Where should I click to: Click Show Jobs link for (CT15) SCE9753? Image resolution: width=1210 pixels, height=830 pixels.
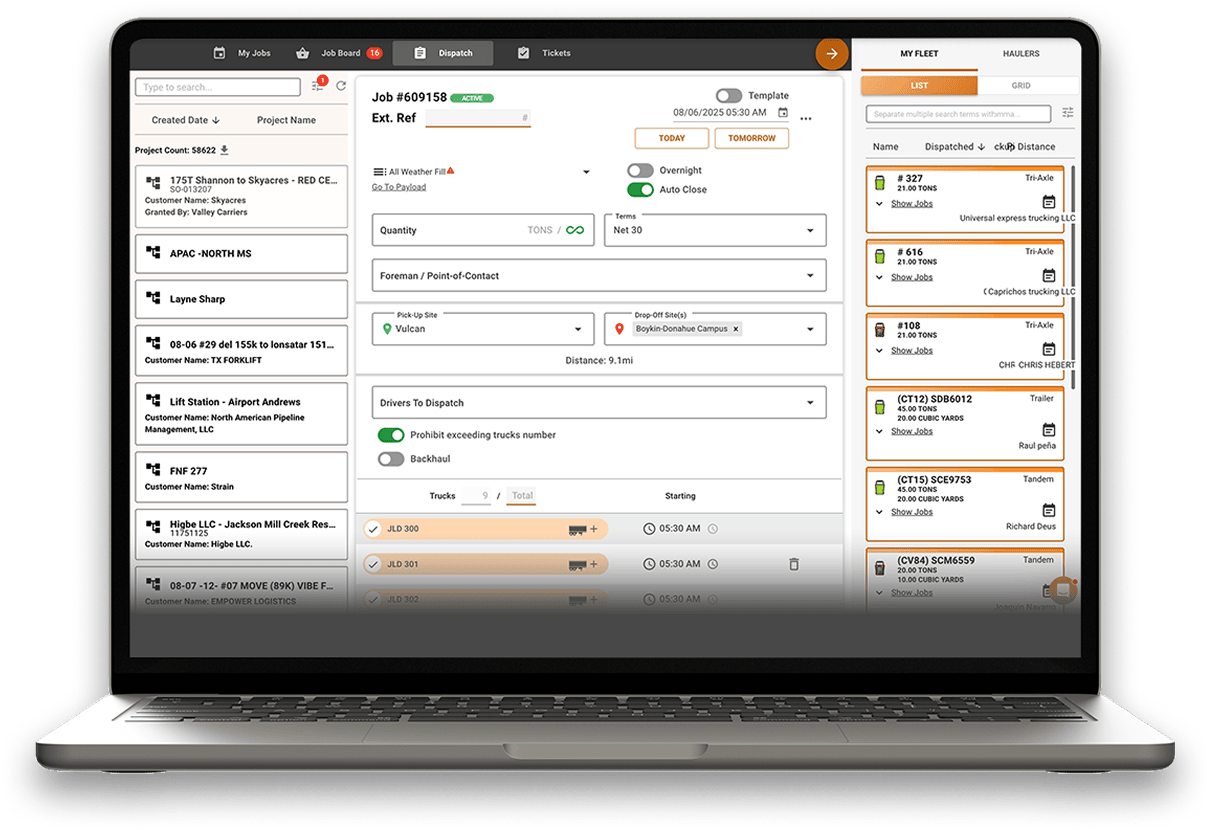(x=912, y=512)
